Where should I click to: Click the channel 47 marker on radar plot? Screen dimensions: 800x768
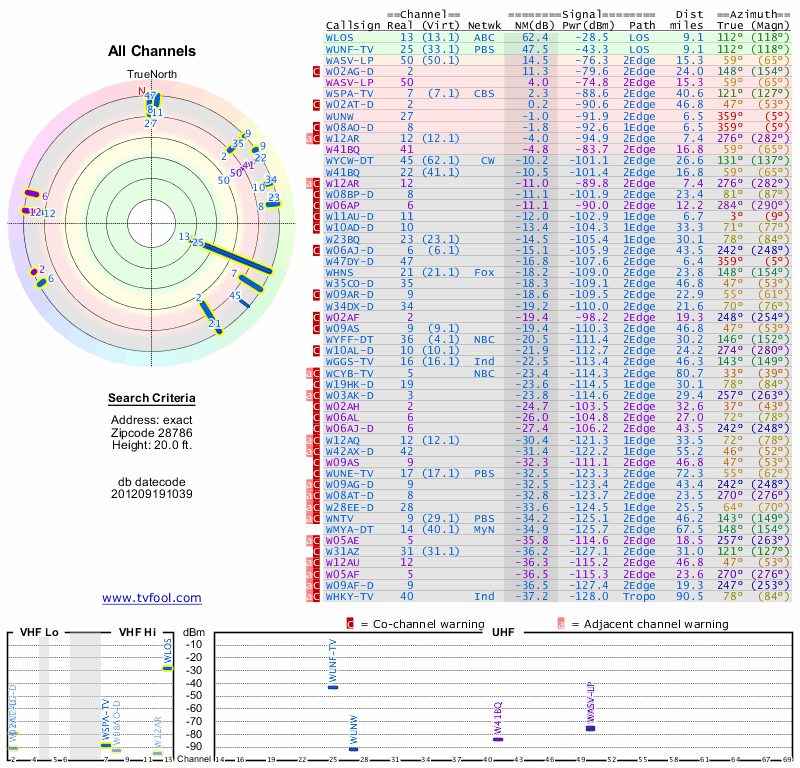151,98
